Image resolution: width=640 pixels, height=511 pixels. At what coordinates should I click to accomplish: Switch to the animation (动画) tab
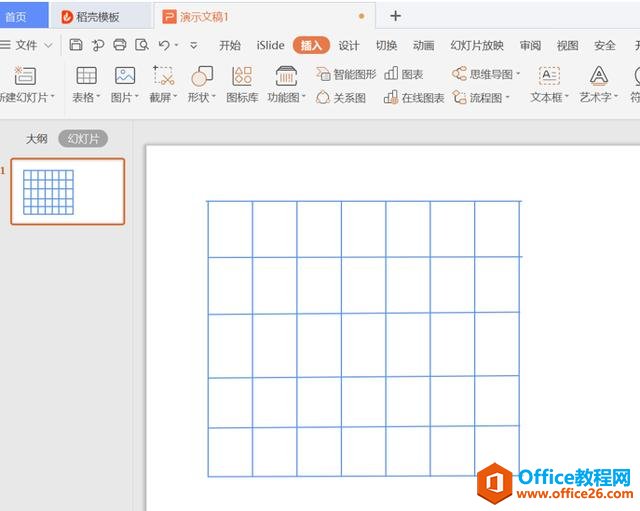(424, 45)
